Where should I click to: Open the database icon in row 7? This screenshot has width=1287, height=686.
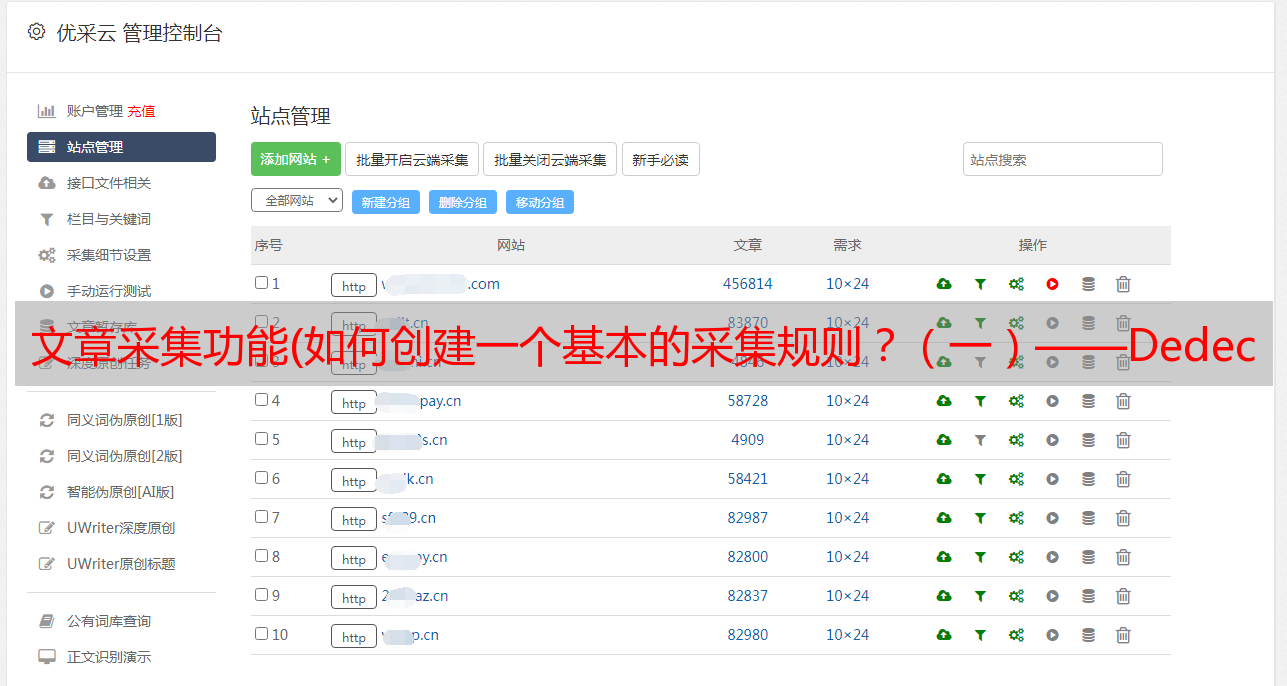[1088, 518]
